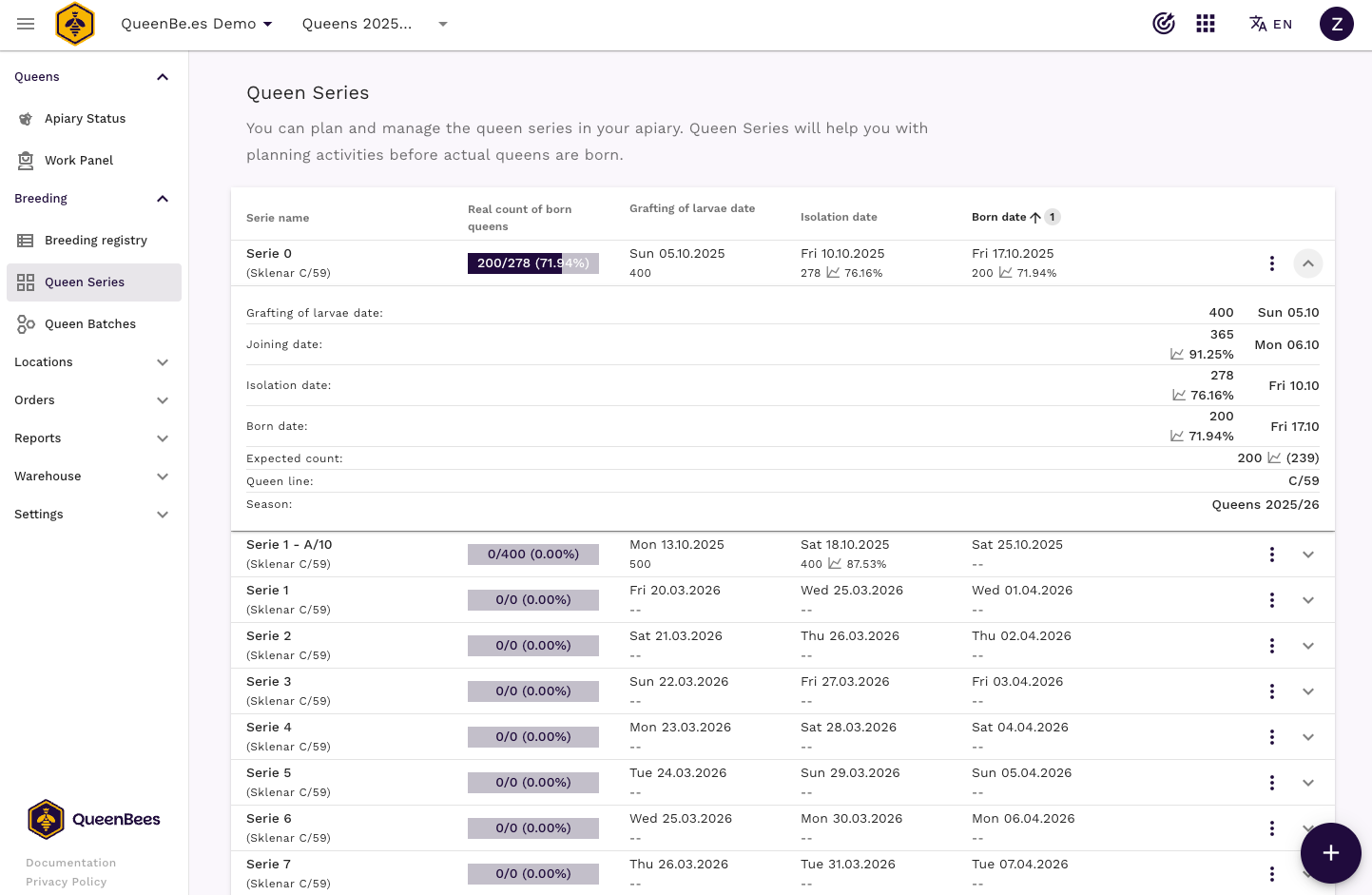Expand the Serie 1 - A/10 row details
This screenshot has height=895, width=1372.
pos(1307,555)
